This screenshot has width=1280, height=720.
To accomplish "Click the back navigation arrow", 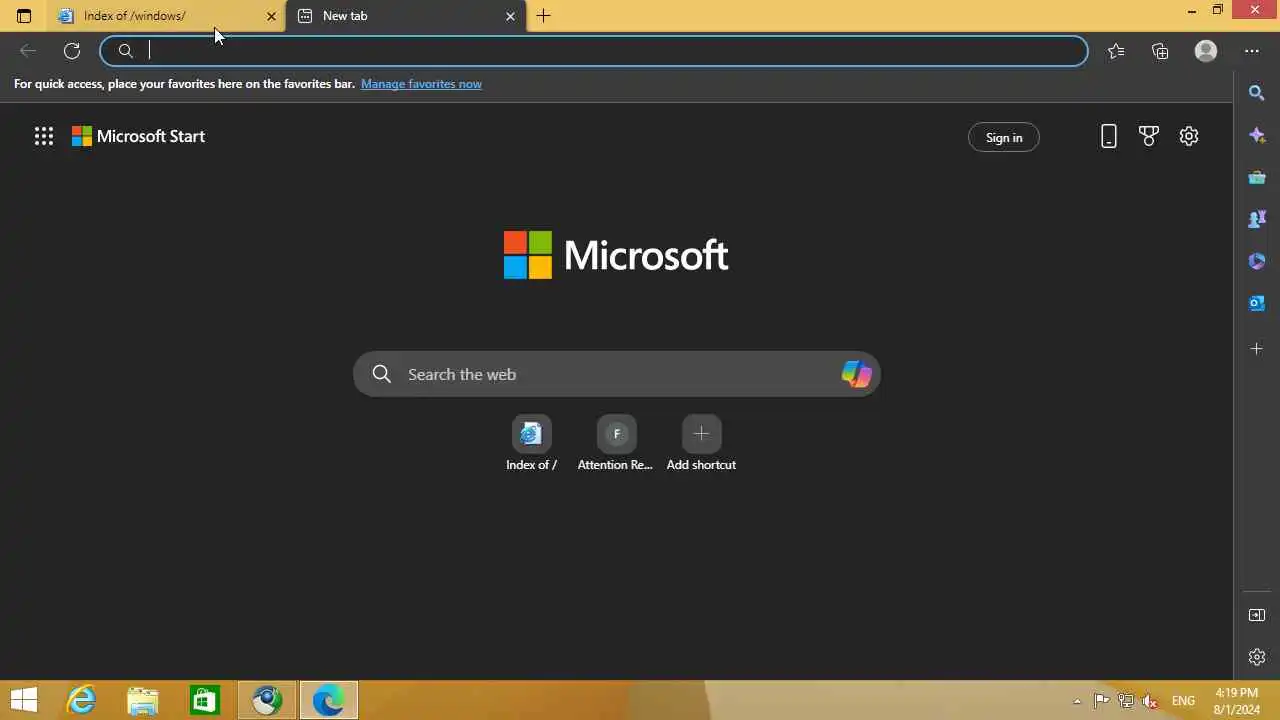I will point(28,51).
